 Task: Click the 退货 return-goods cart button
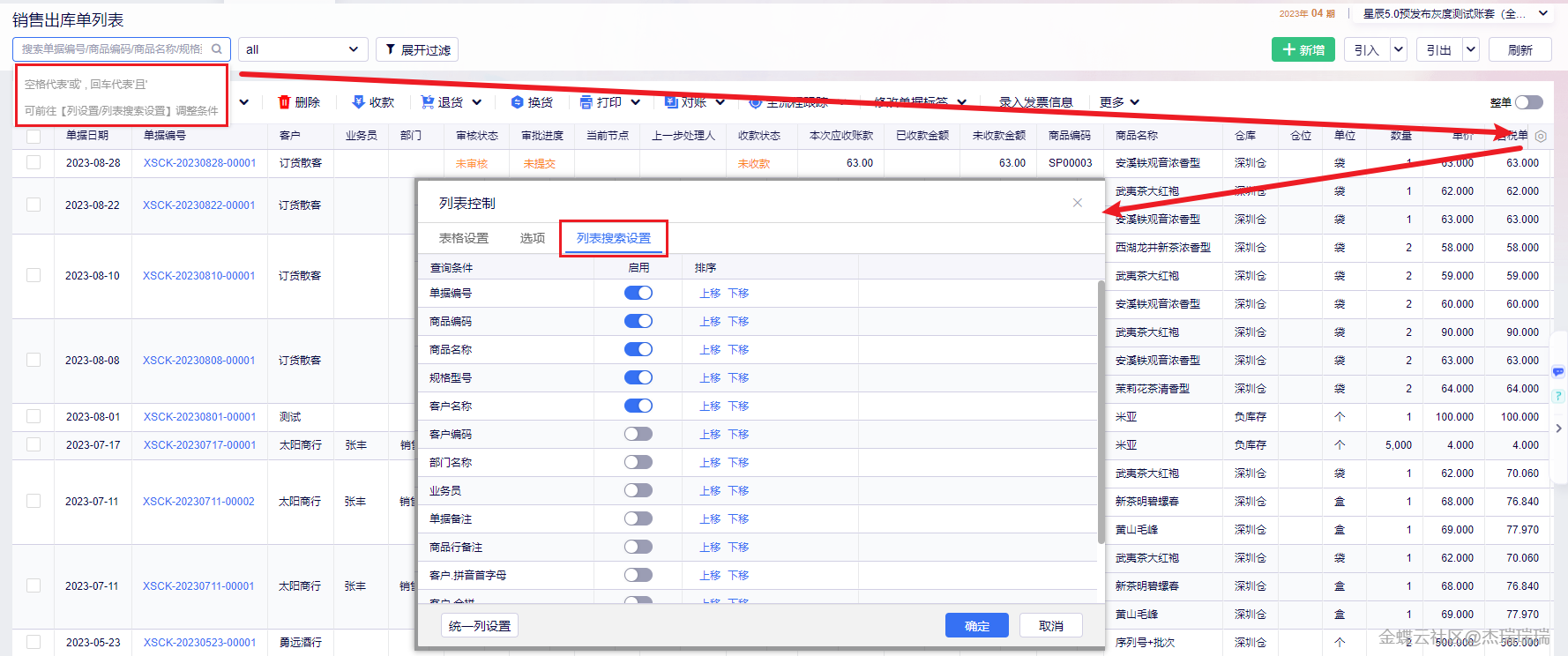point(442,102)
